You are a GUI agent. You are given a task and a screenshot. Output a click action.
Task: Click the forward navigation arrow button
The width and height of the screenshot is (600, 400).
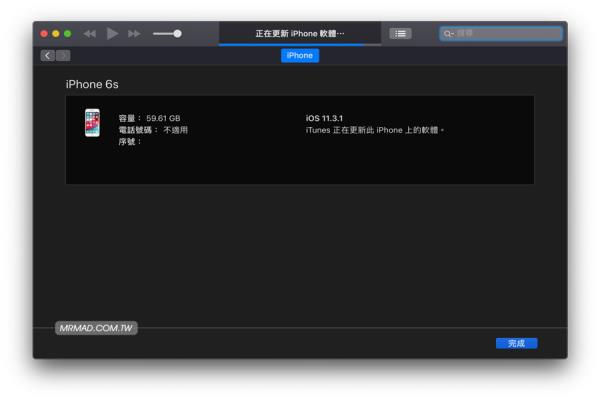pos(63,56)
